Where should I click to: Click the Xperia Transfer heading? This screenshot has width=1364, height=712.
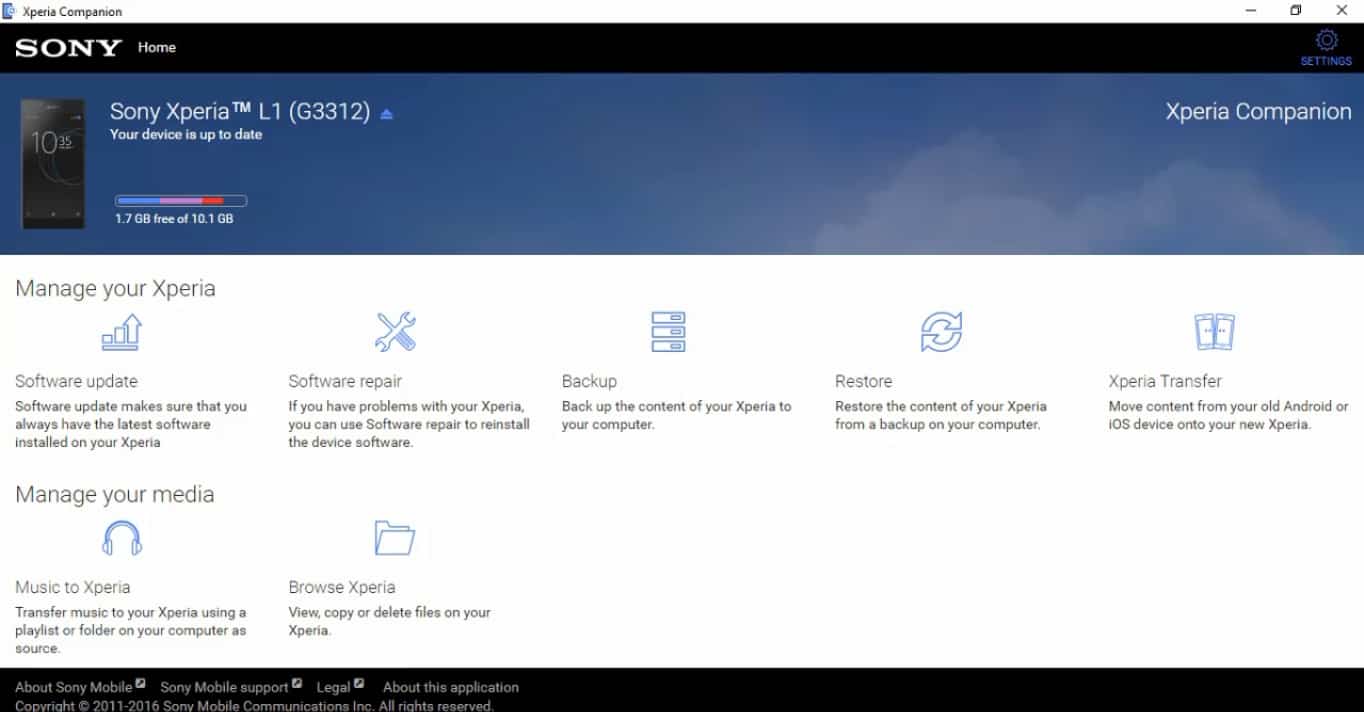pos(1165,381)
